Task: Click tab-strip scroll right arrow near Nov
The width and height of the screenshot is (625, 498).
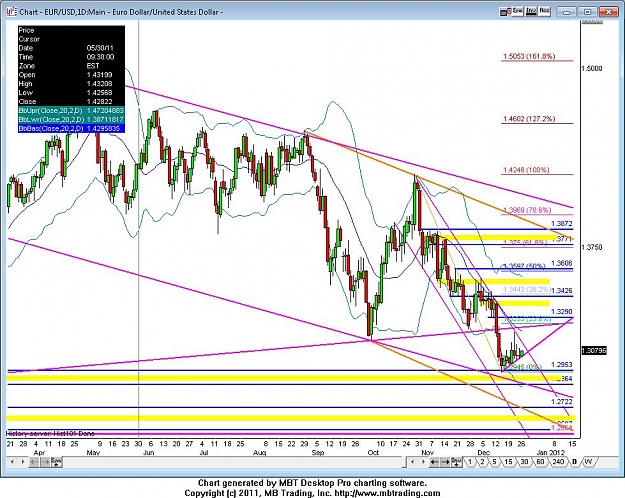Action: pos(423,462)
